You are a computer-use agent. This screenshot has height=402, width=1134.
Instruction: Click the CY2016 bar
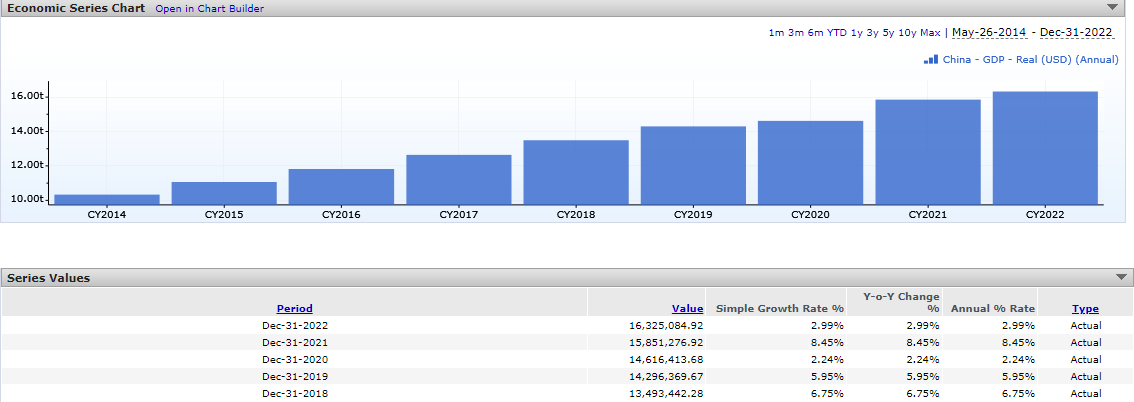click(341, 187)
